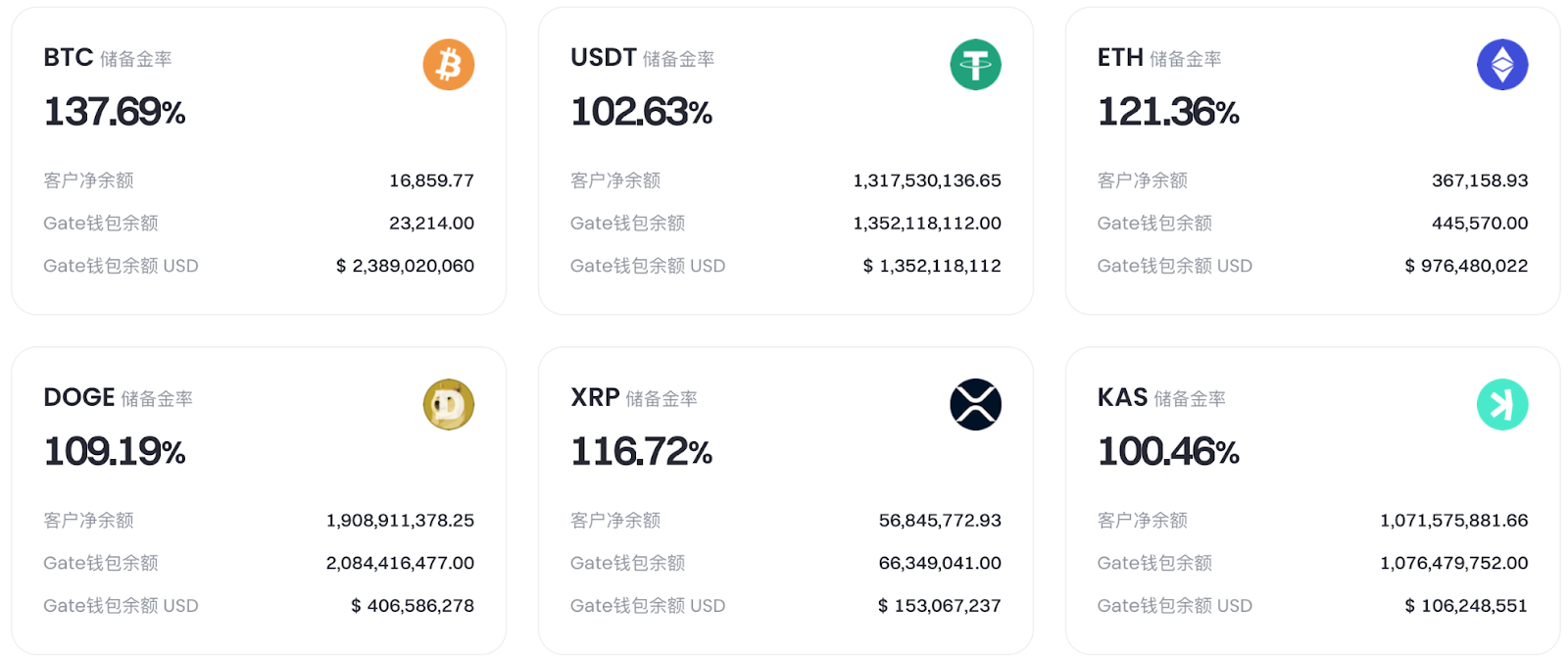Screen dimensions: 1568x658
Task: Click ETH customer net balance 367,158.93
Action: tap(1480, 180)
